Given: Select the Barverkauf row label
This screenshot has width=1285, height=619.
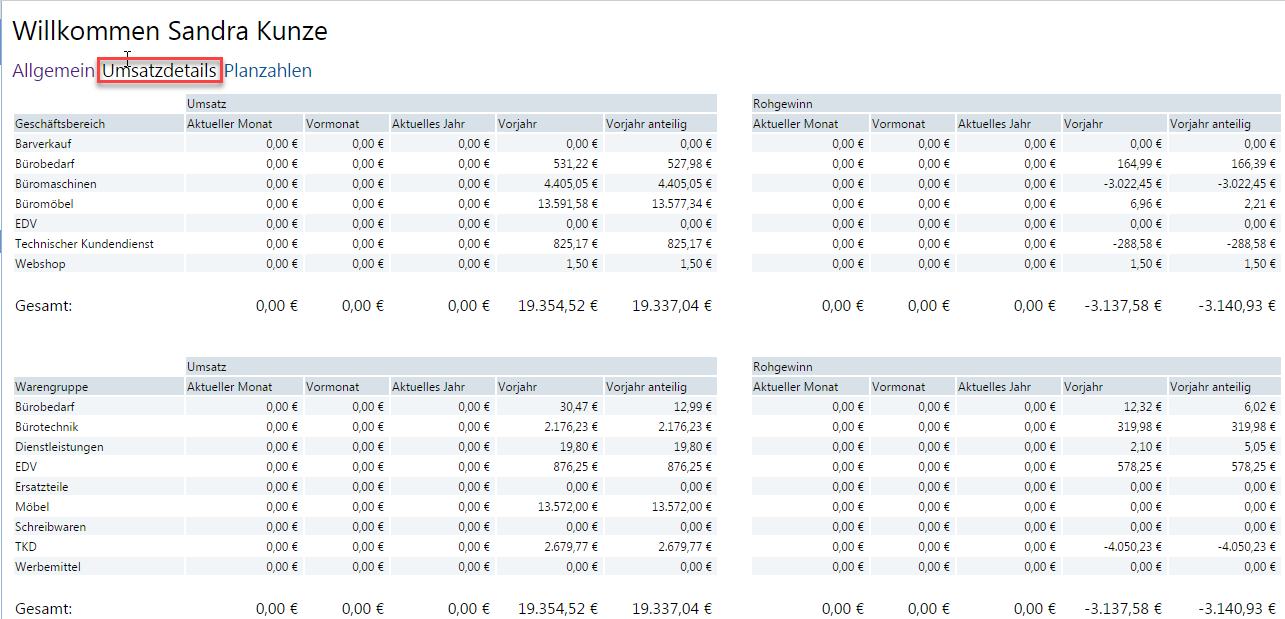Looking at the screenshot, I should point(44,144).
